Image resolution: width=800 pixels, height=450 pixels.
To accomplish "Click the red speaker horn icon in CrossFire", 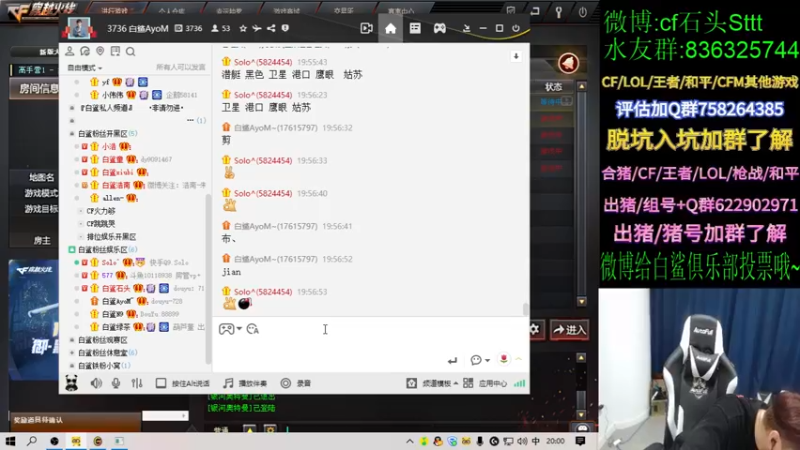I will click(x=568, y=64).
